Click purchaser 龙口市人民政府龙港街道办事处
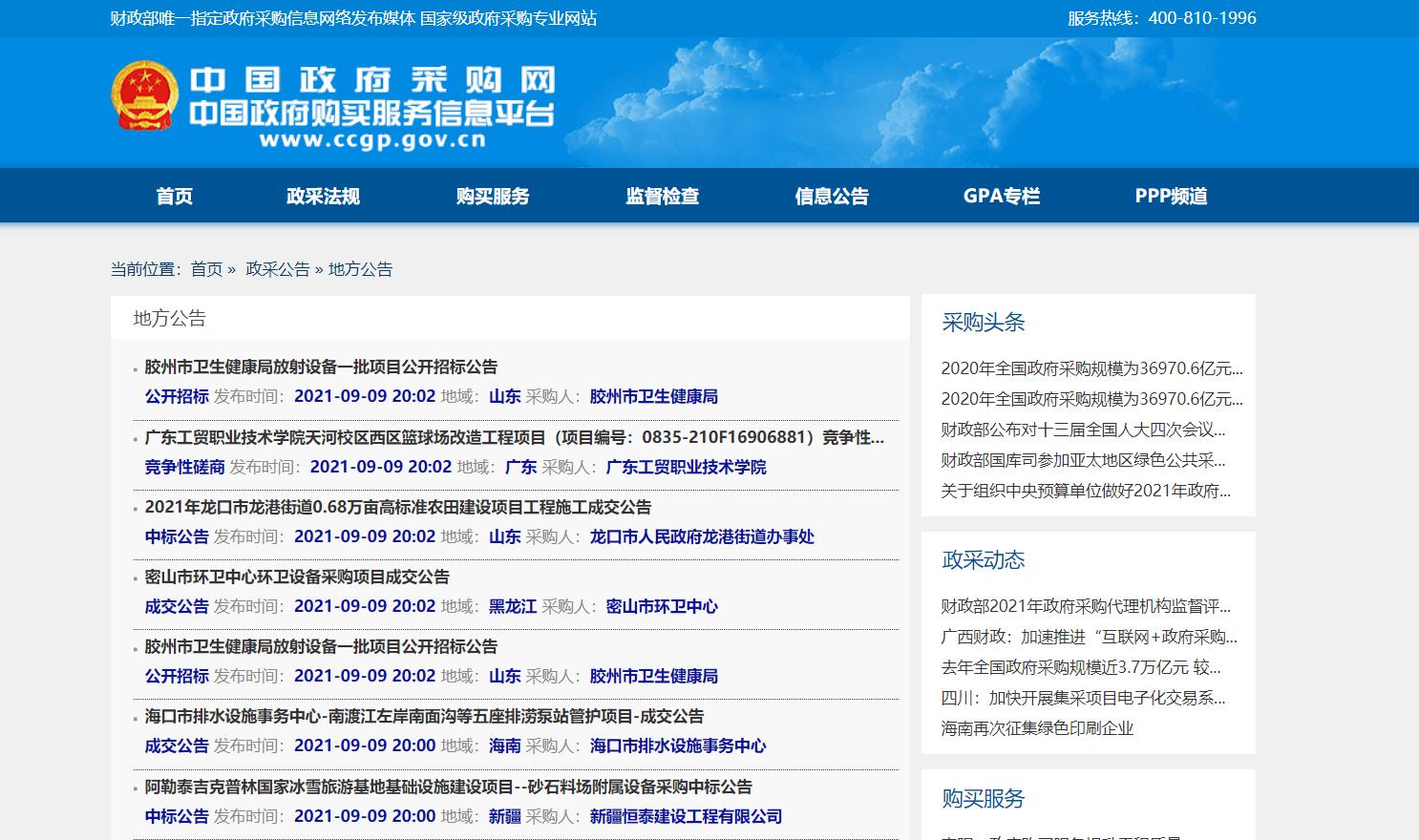This screenshot has height=840, width=1419. point(702,536)
